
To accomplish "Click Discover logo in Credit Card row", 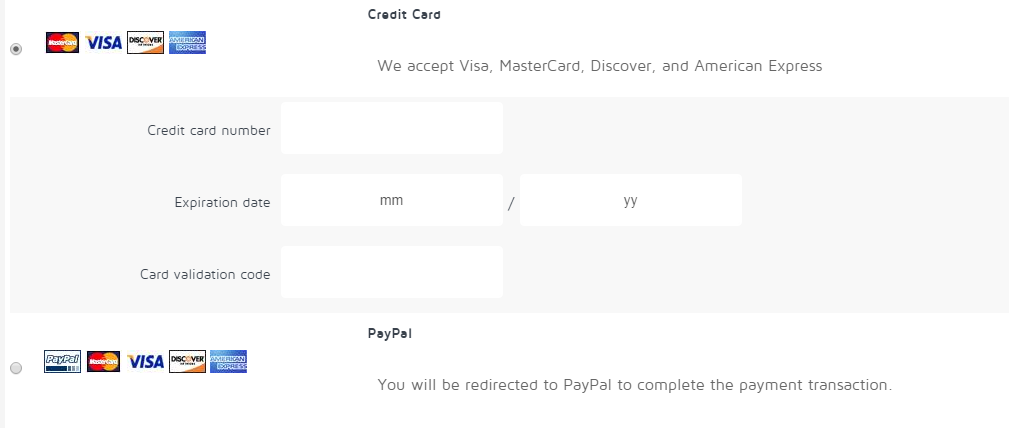I will (145, 42).
